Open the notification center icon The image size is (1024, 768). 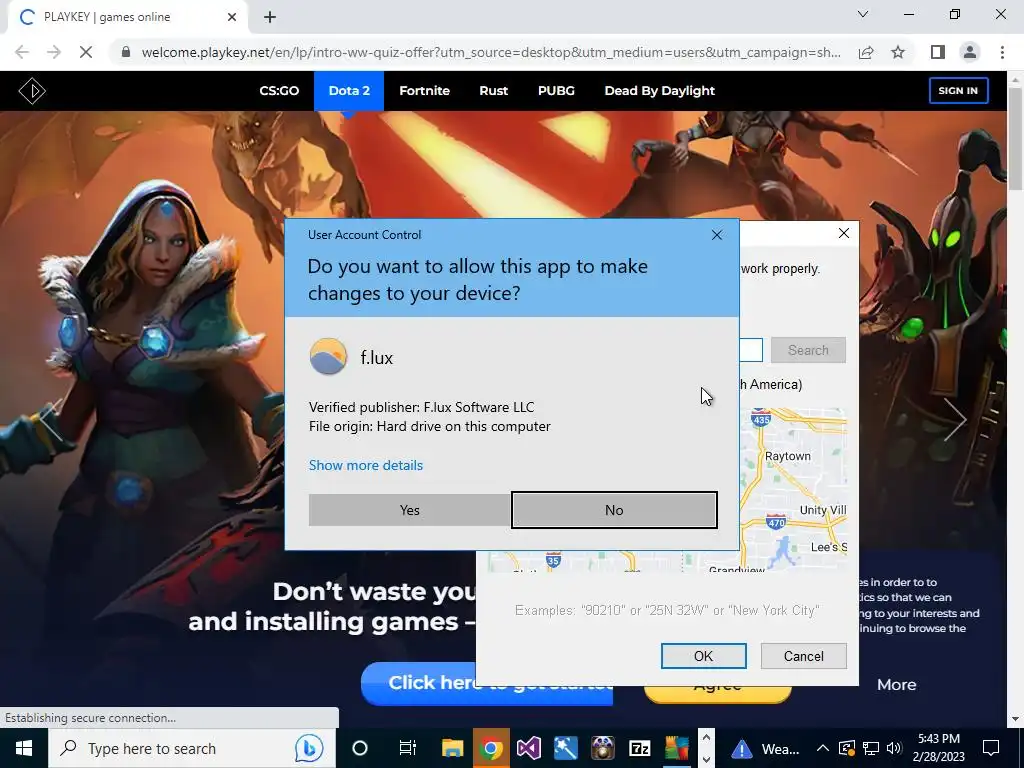[991, 748]
